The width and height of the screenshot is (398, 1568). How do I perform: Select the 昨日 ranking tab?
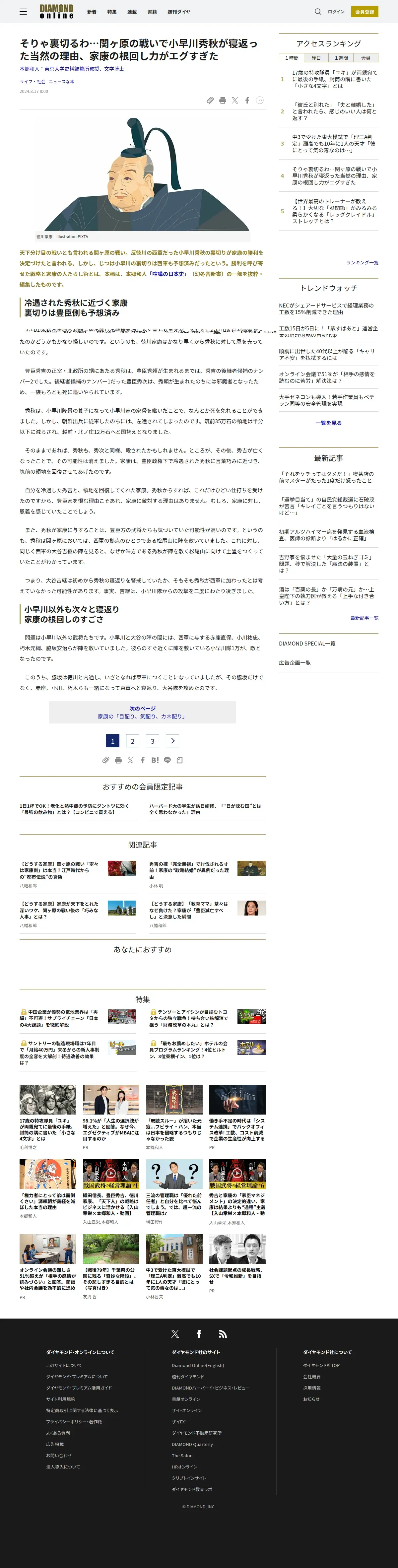[x=316, y=58]
